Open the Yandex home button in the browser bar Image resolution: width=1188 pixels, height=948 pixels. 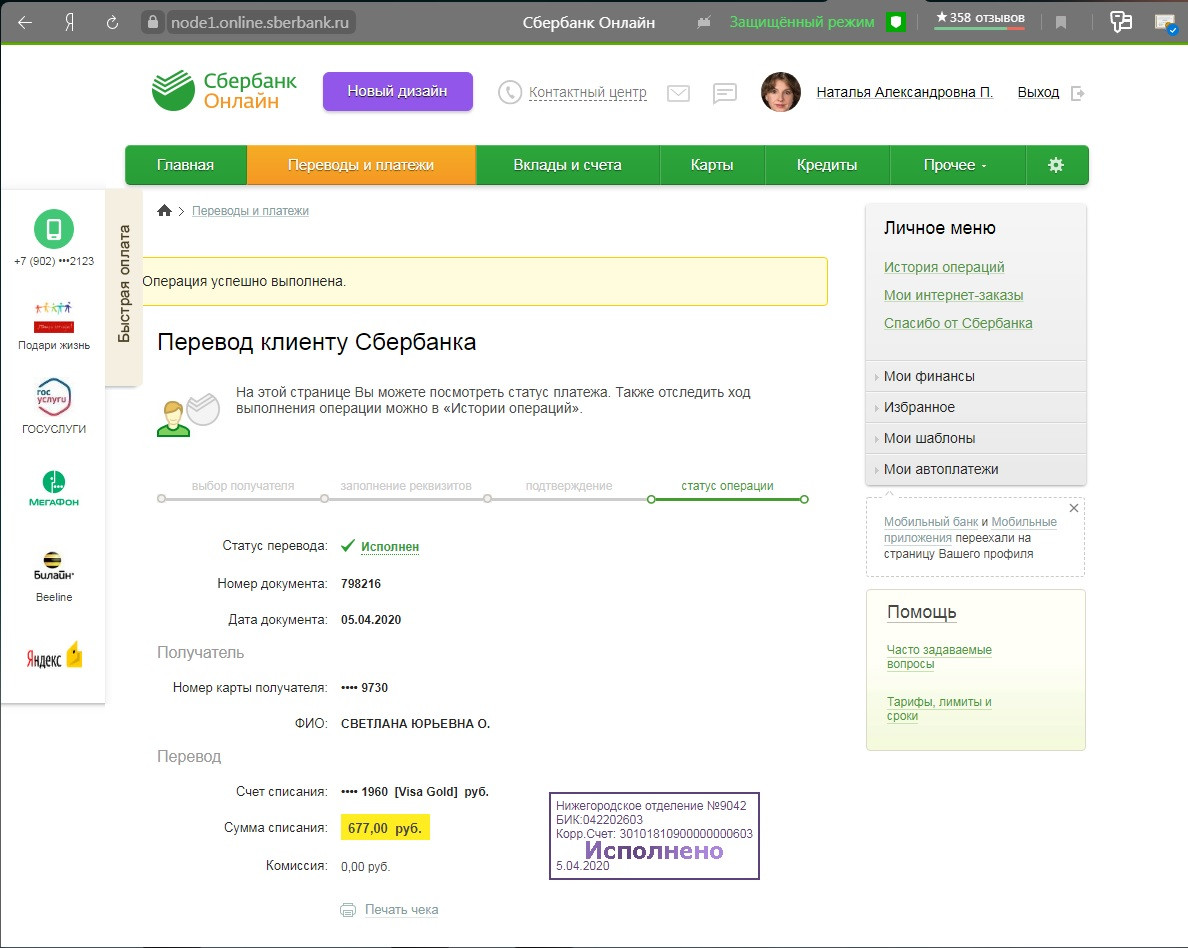[69, 22]
